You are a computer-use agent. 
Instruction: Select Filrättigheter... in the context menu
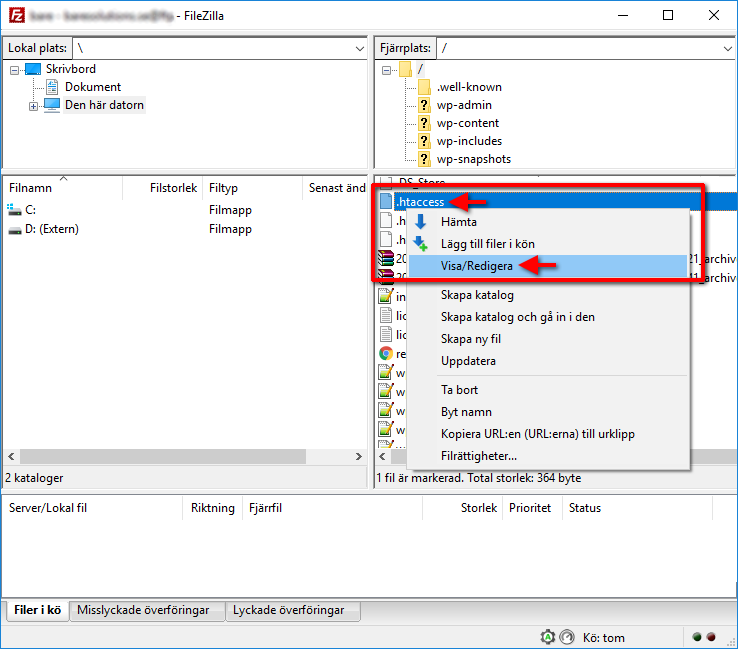click(x=479, y=456)
